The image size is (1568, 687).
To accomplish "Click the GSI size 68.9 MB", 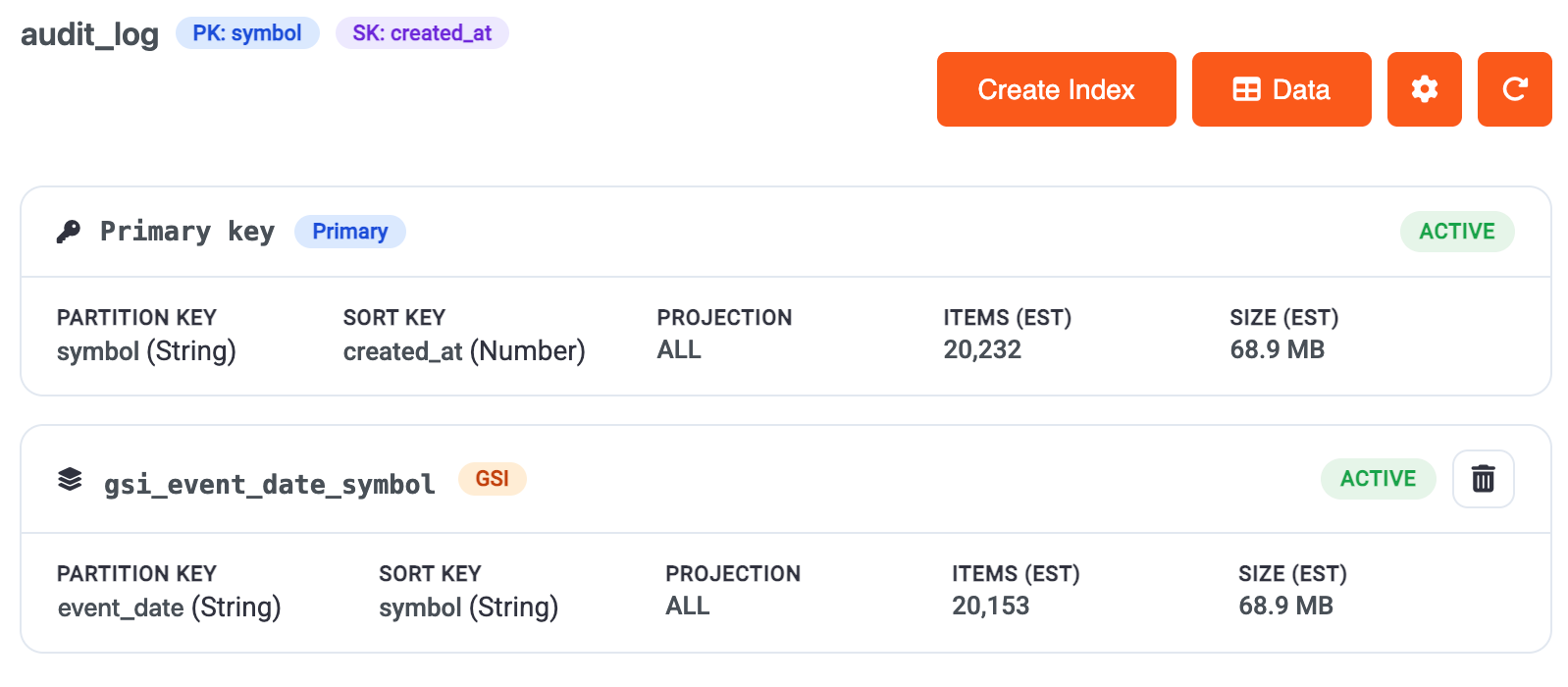I will [x=1286, y=606].
